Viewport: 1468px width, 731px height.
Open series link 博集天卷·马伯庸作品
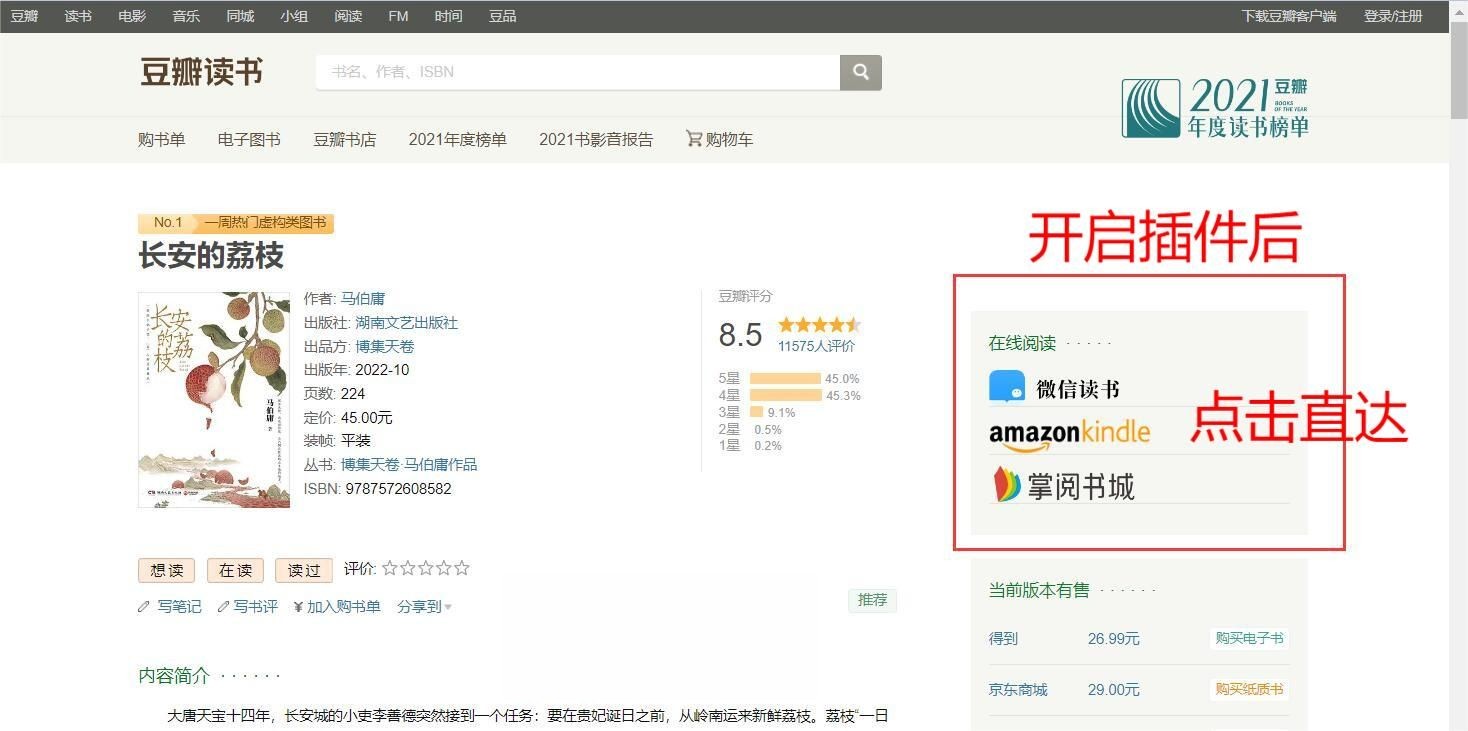coord(409,464)
